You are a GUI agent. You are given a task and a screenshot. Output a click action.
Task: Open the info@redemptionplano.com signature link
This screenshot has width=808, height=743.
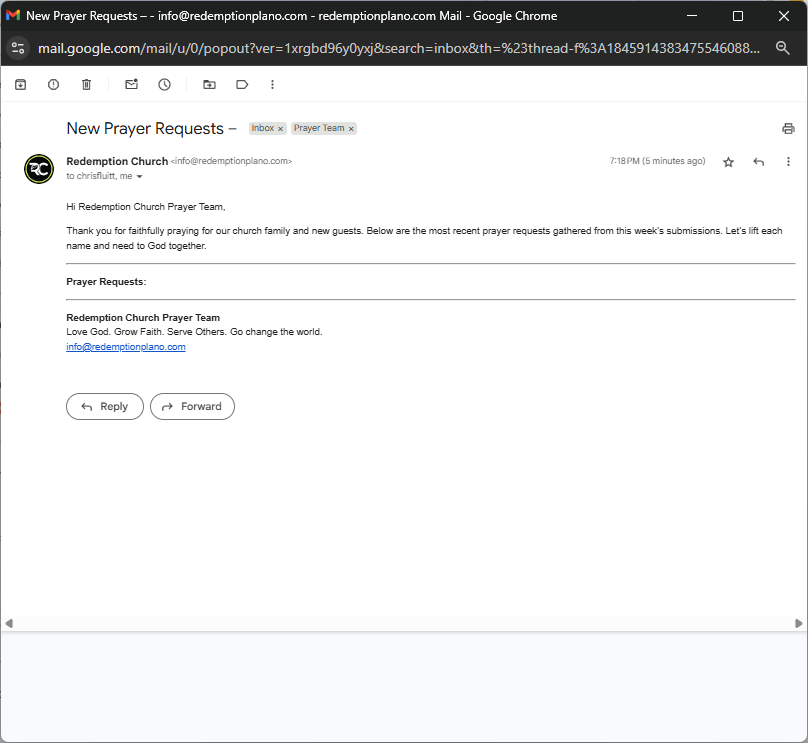(x=126, y=347)
